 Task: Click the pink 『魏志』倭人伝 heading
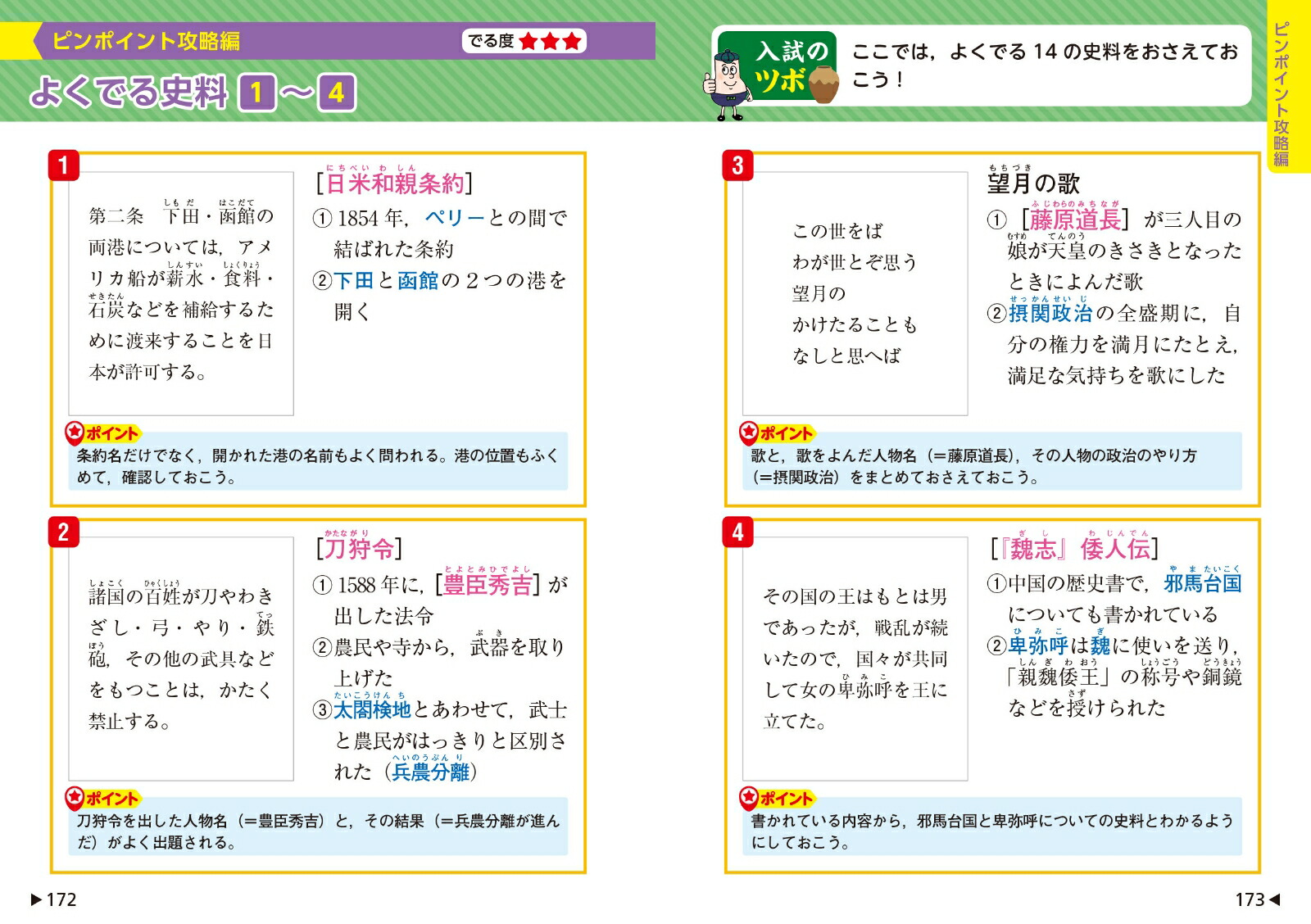[x=1074, y=549]
